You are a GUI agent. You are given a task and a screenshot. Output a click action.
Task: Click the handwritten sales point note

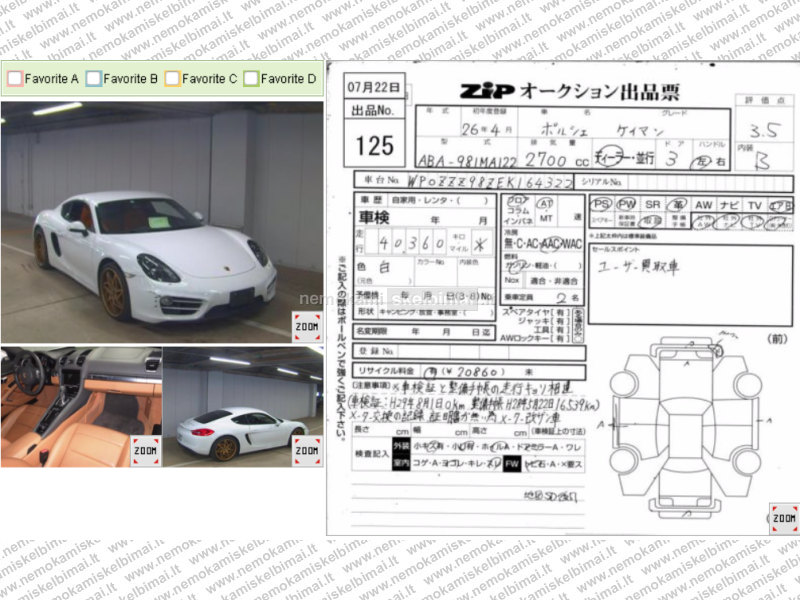638,267
